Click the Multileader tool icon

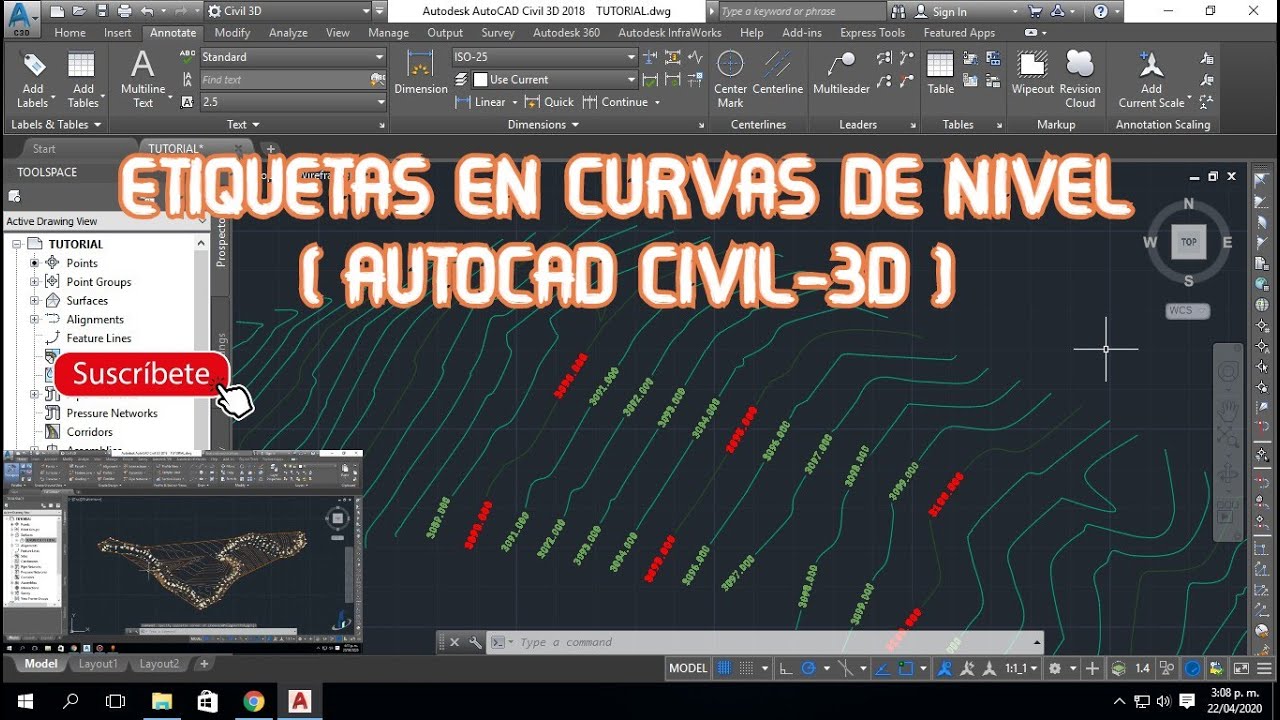coord(841,64)
